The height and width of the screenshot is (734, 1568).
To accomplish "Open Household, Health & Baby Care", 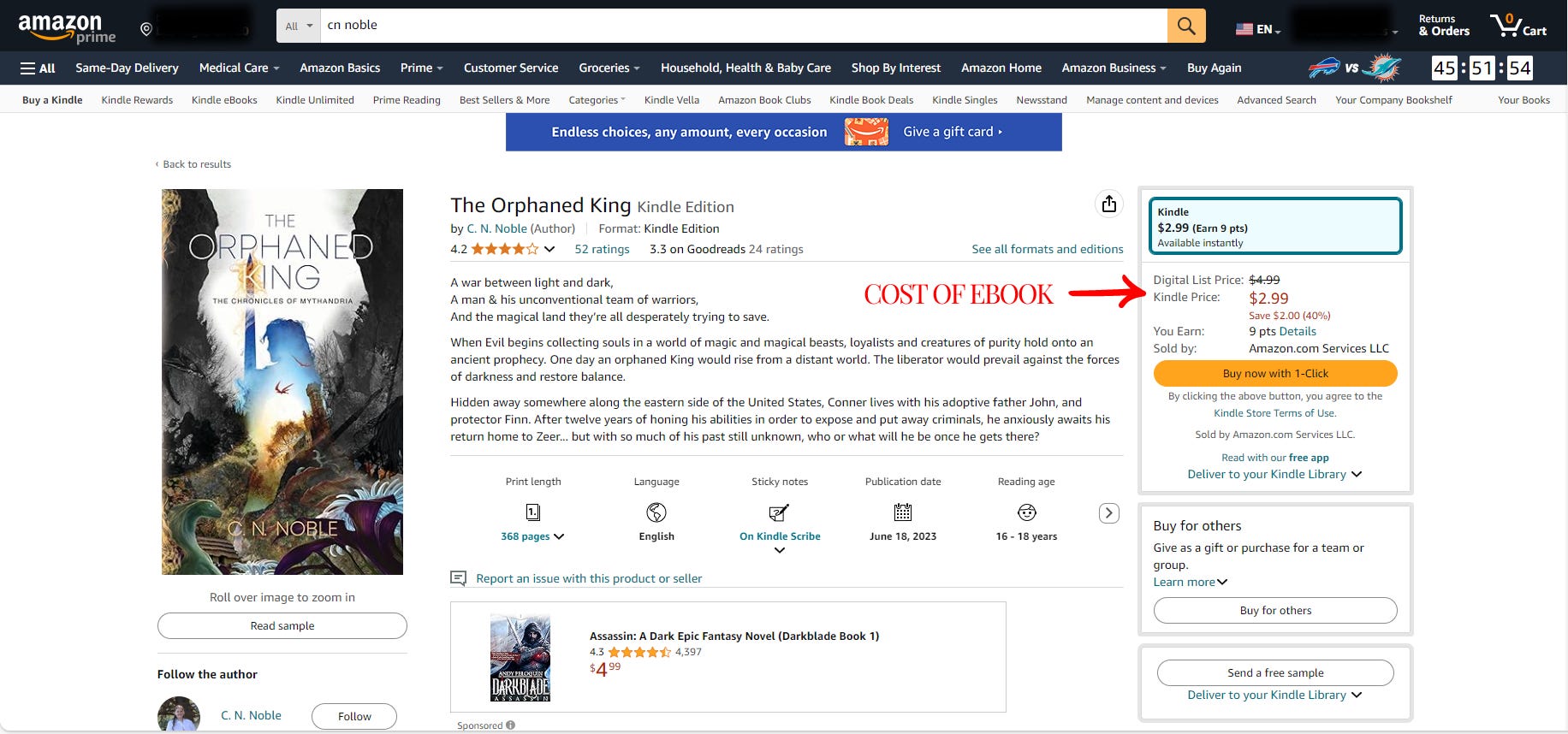I will (745, 68).
